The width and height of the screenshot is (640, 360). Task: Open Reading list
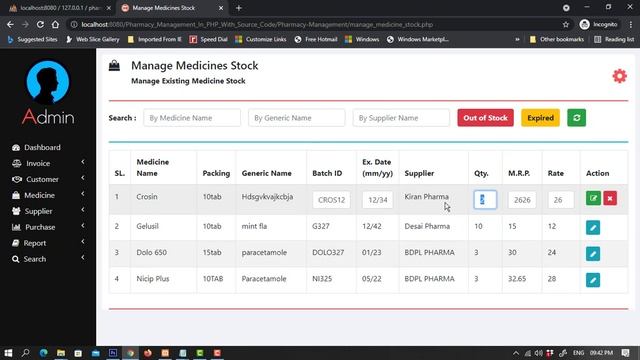(x=614, y=40)
